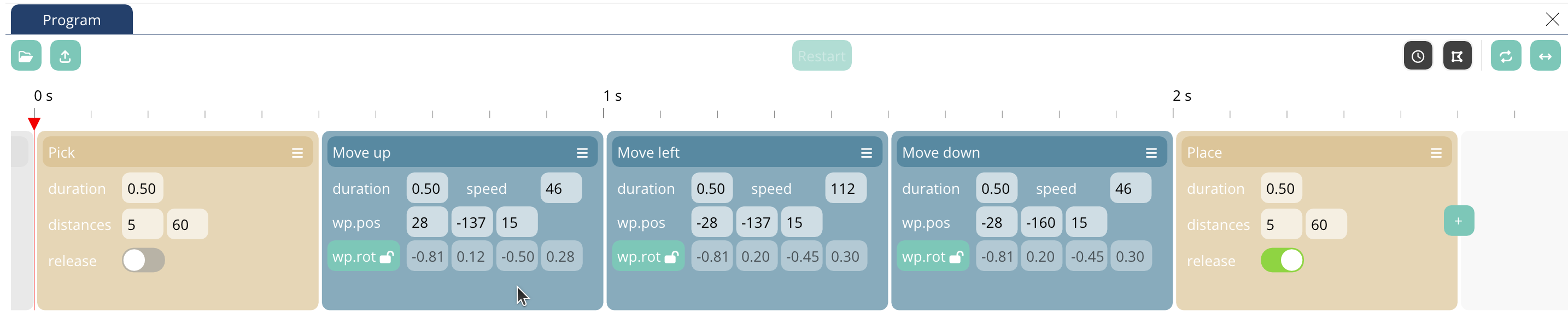Screen dimensions: 1568x317
Task: Select the Program tab
Action: 72,20
